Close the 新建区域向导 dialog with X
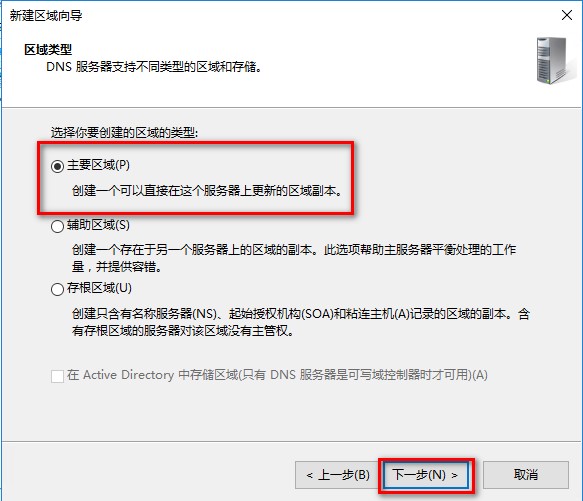Image resolution: width=583 pixels, height=501 pixels. pos(567,15)
